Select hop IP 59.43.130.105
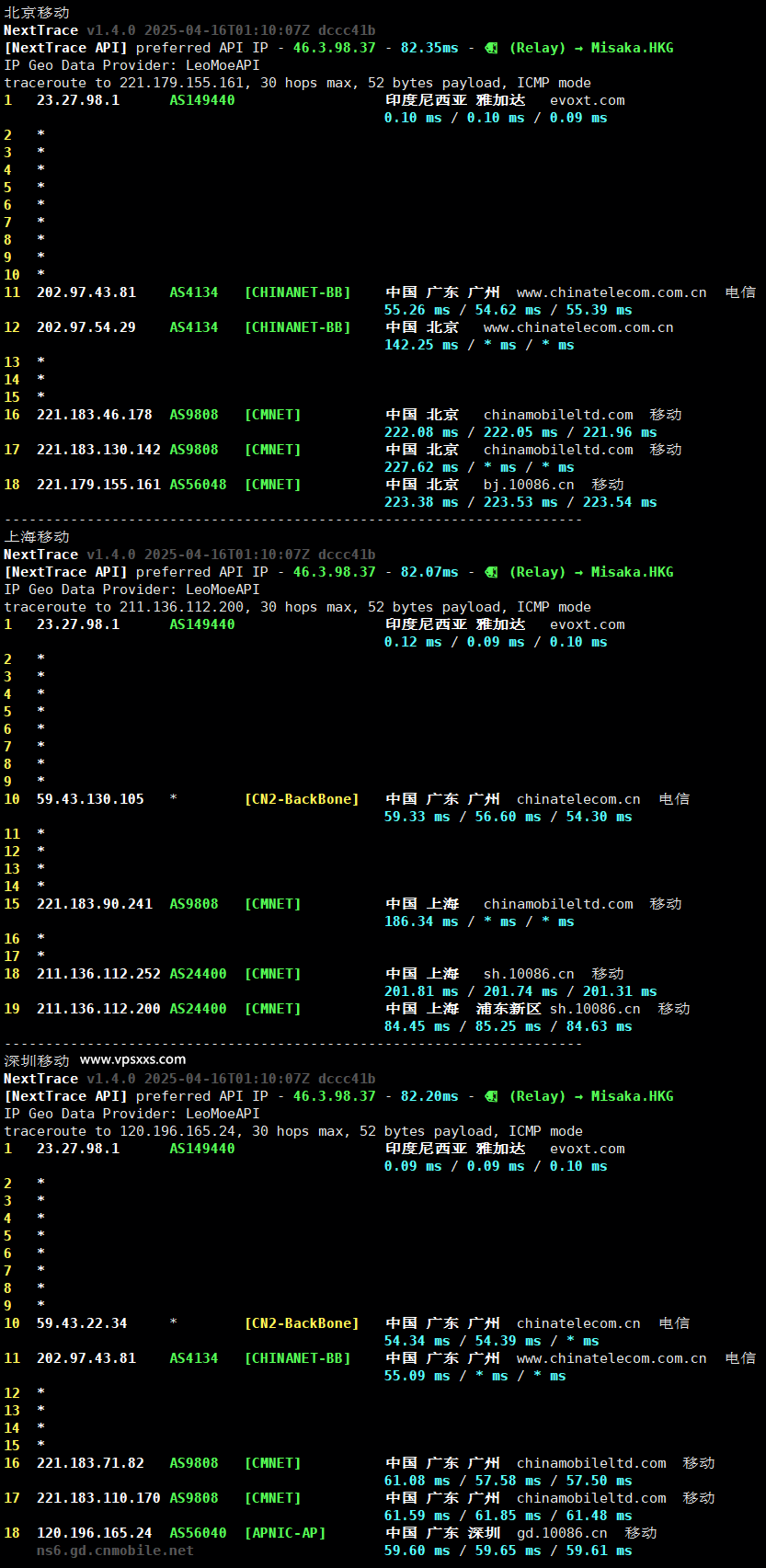 pyautogui.click(x=90, y=799)
